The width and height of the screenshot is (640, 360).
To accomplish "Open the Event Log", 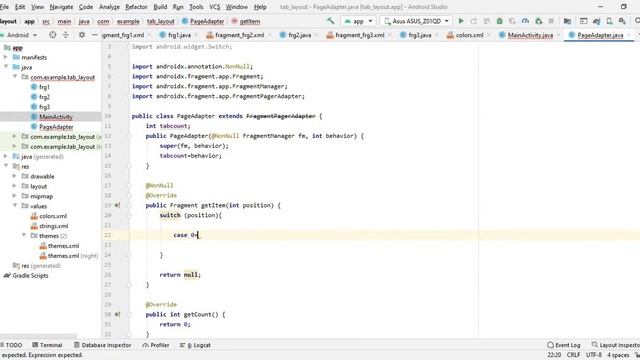I will [x=563, y=345].
